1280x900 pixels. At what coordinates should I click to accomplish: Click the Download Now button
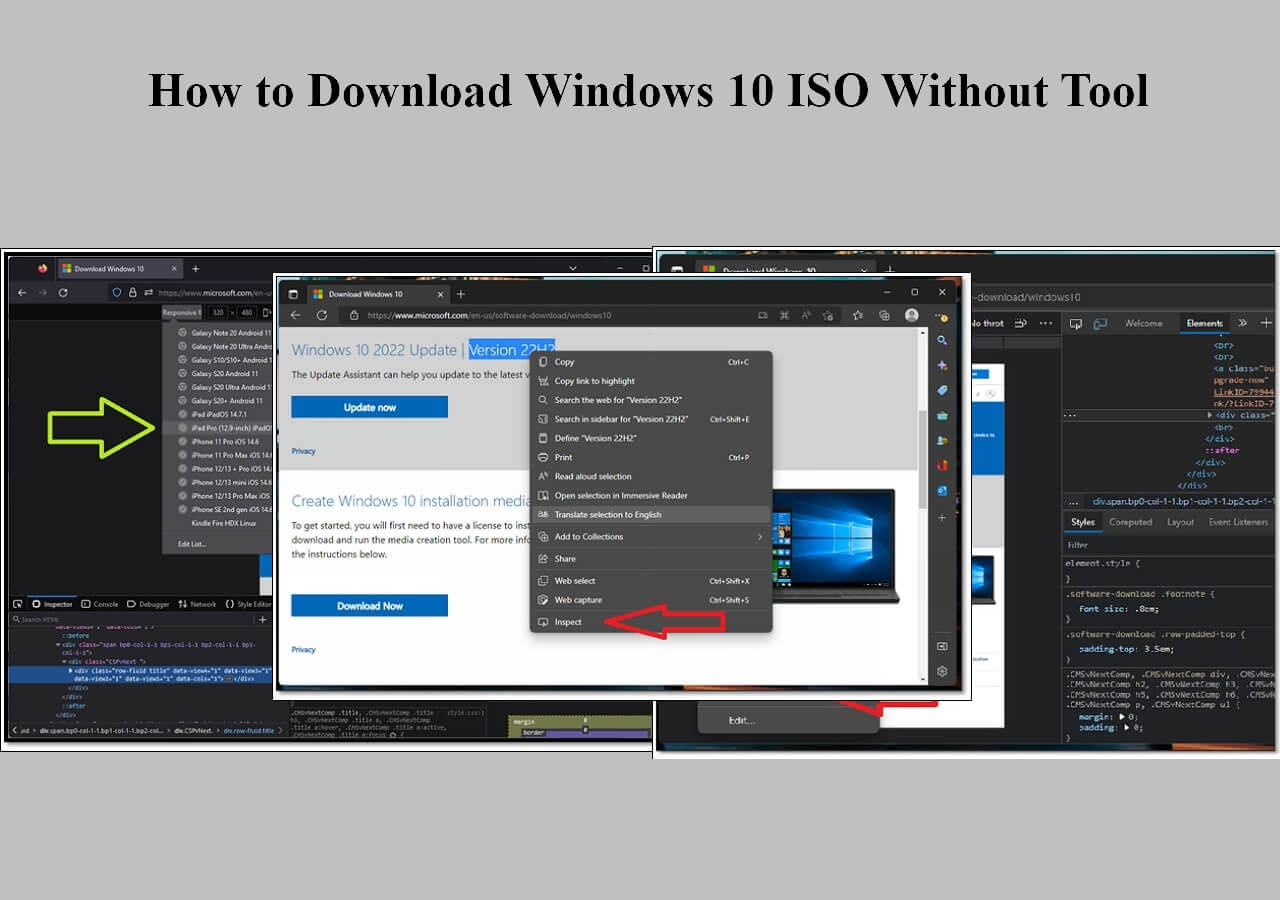click(x=369, y=605)
